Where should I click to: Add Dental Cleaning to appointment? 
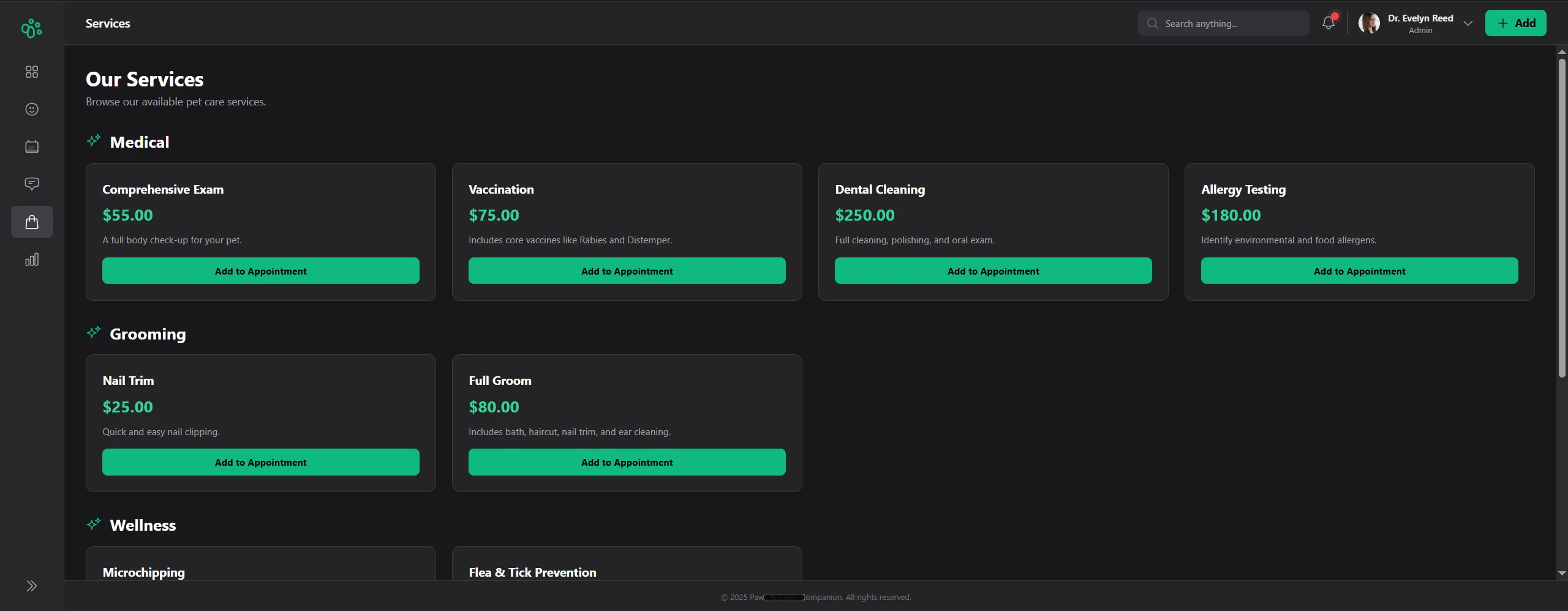(993, 271)
